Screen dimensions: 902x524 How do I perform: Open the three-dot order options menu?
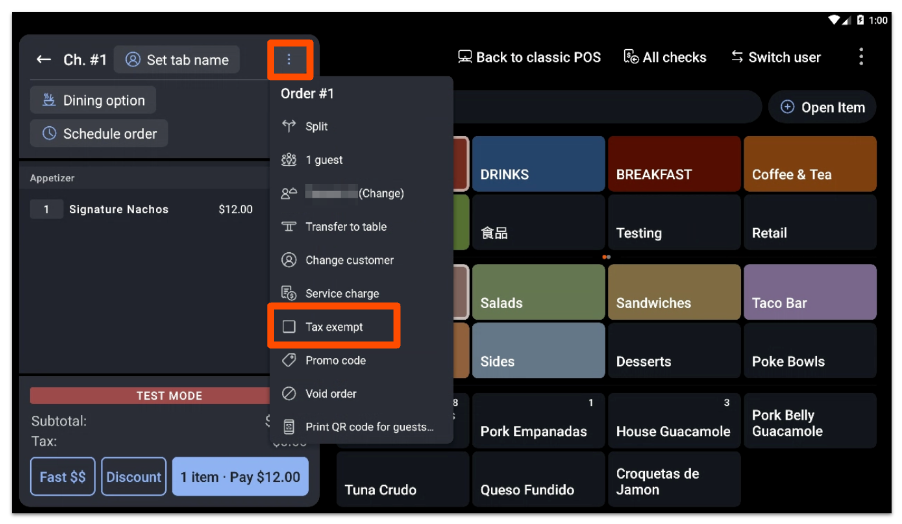tap(289, 60)
